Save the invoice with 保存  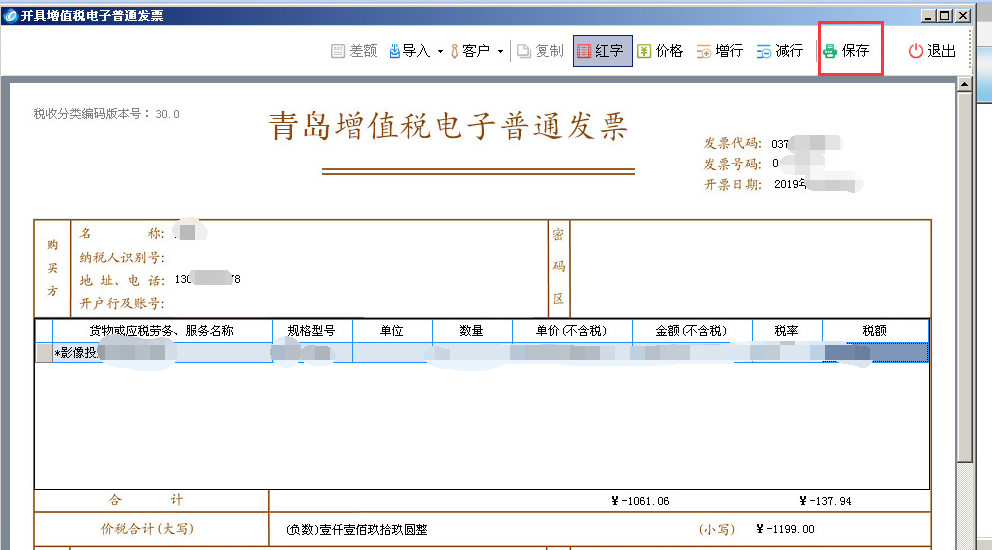click(846, 51)
